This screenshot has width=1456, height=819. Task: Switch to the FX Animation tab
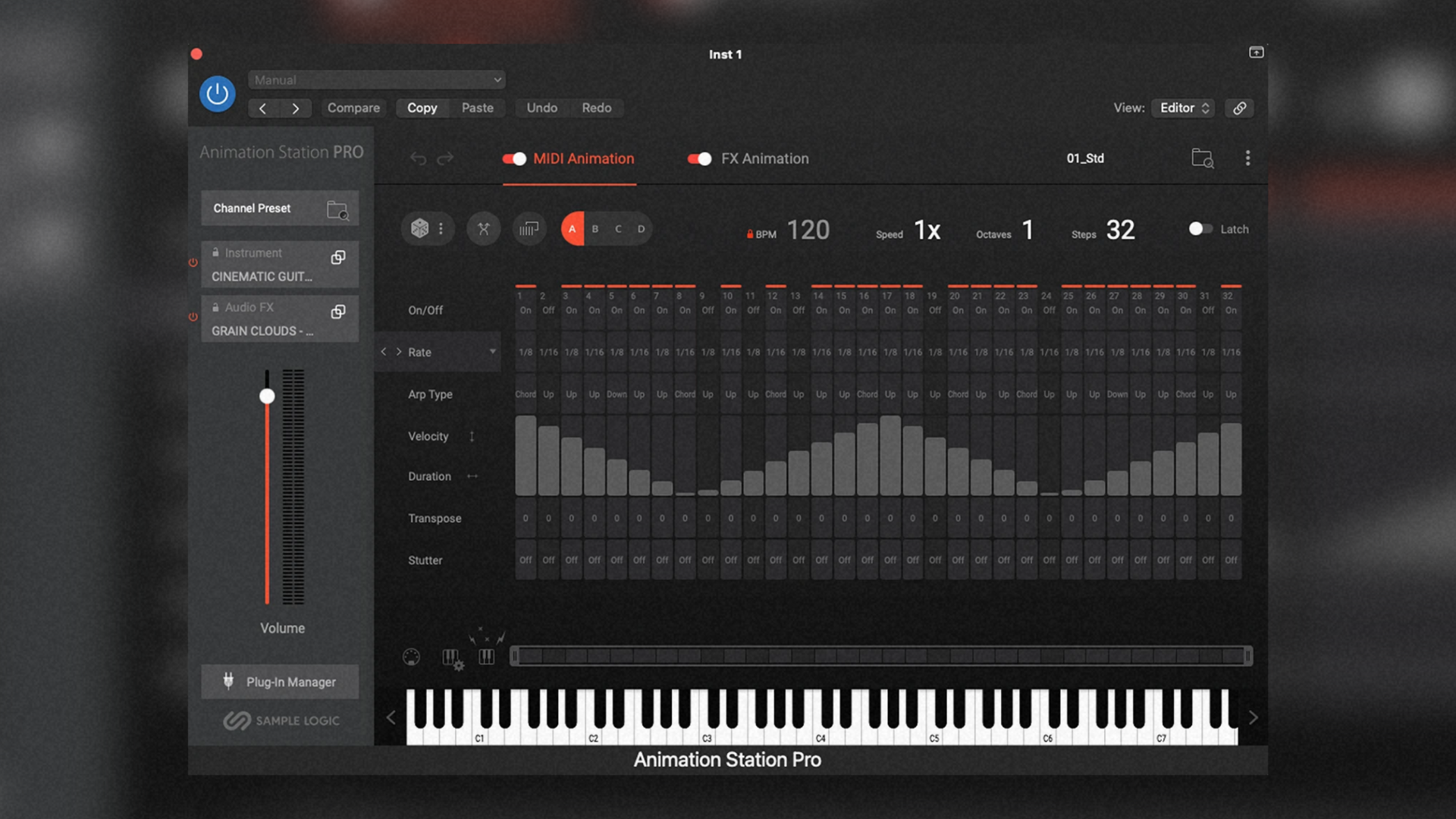pyautogui.click(x=764, y=158)
